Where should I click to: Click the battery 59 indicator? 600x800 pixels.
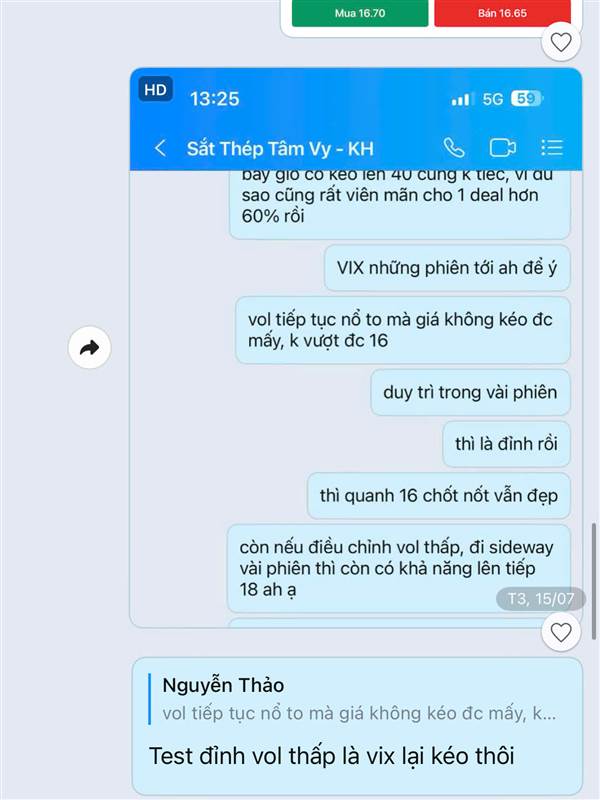point(527,98)
